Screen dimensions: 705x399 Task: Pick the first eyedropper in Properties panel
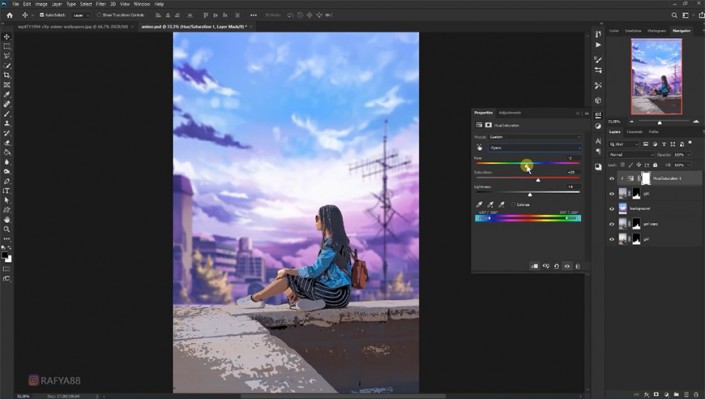(480, 204)
